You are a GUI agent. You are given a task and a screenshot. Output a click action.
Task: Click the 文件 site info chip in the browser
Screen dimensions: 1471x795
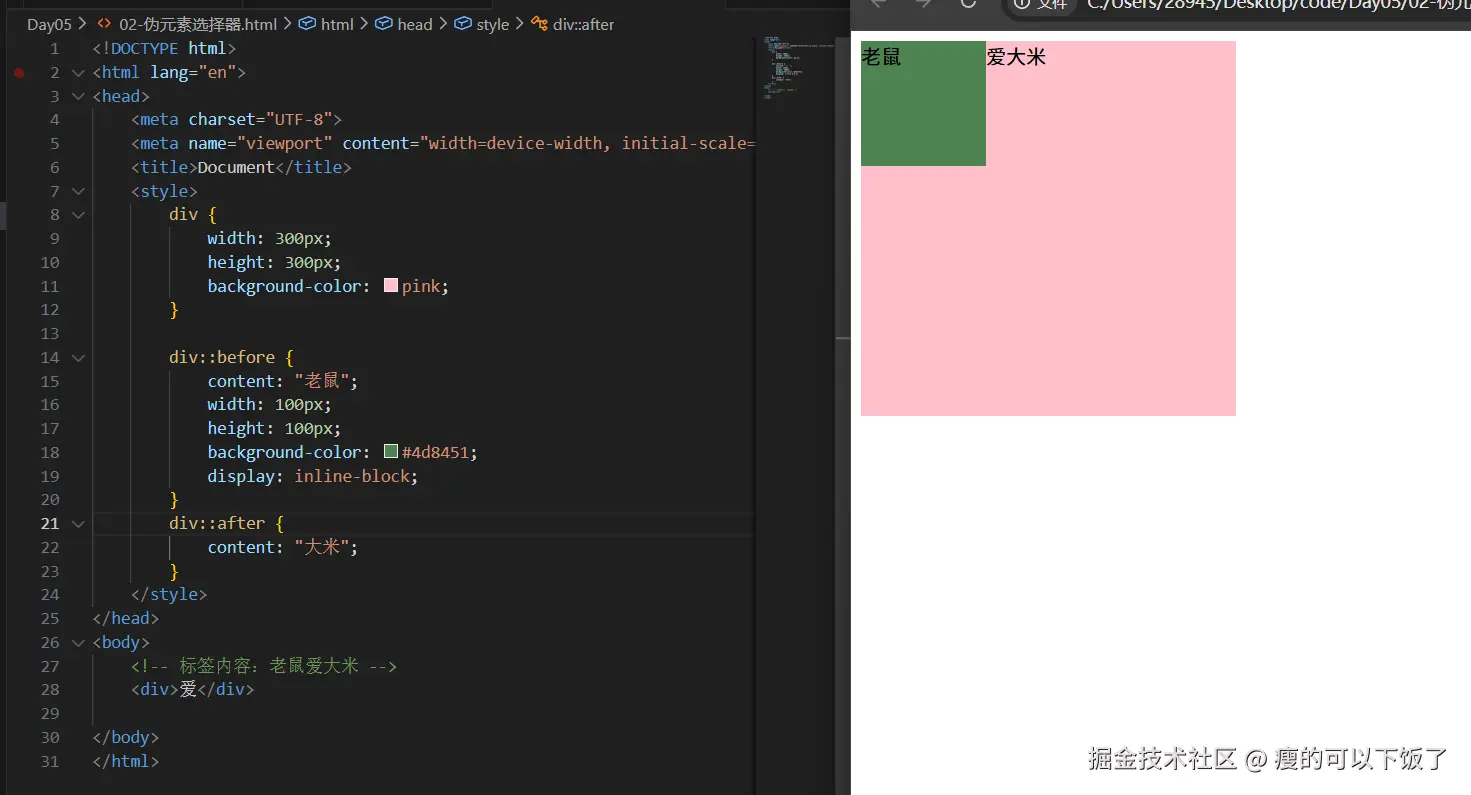pyautogui.click(x=1042, y=5)
